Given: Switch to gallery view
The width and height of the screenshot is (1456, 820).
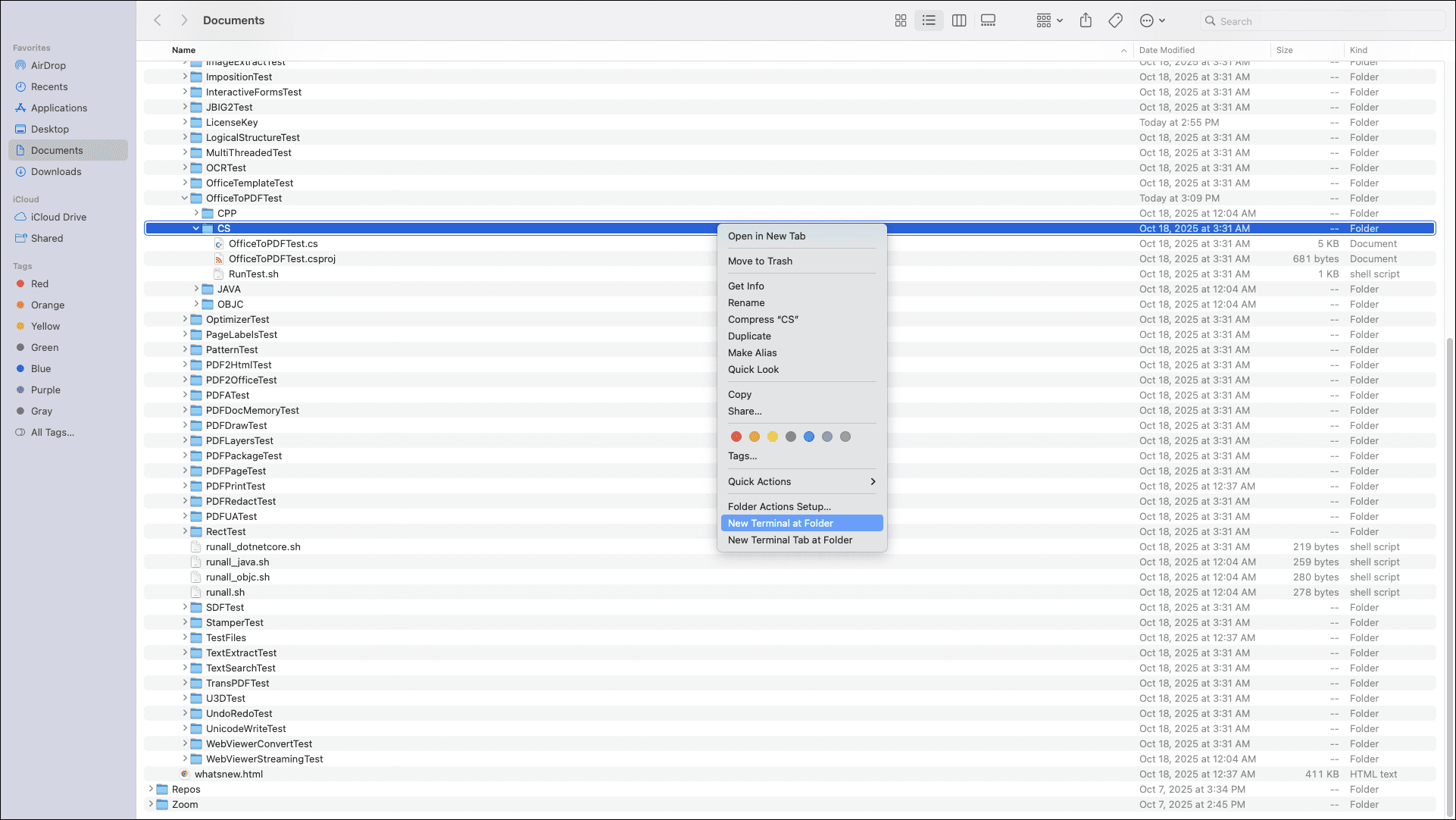Looking at the screenshot, I should 988,20.
